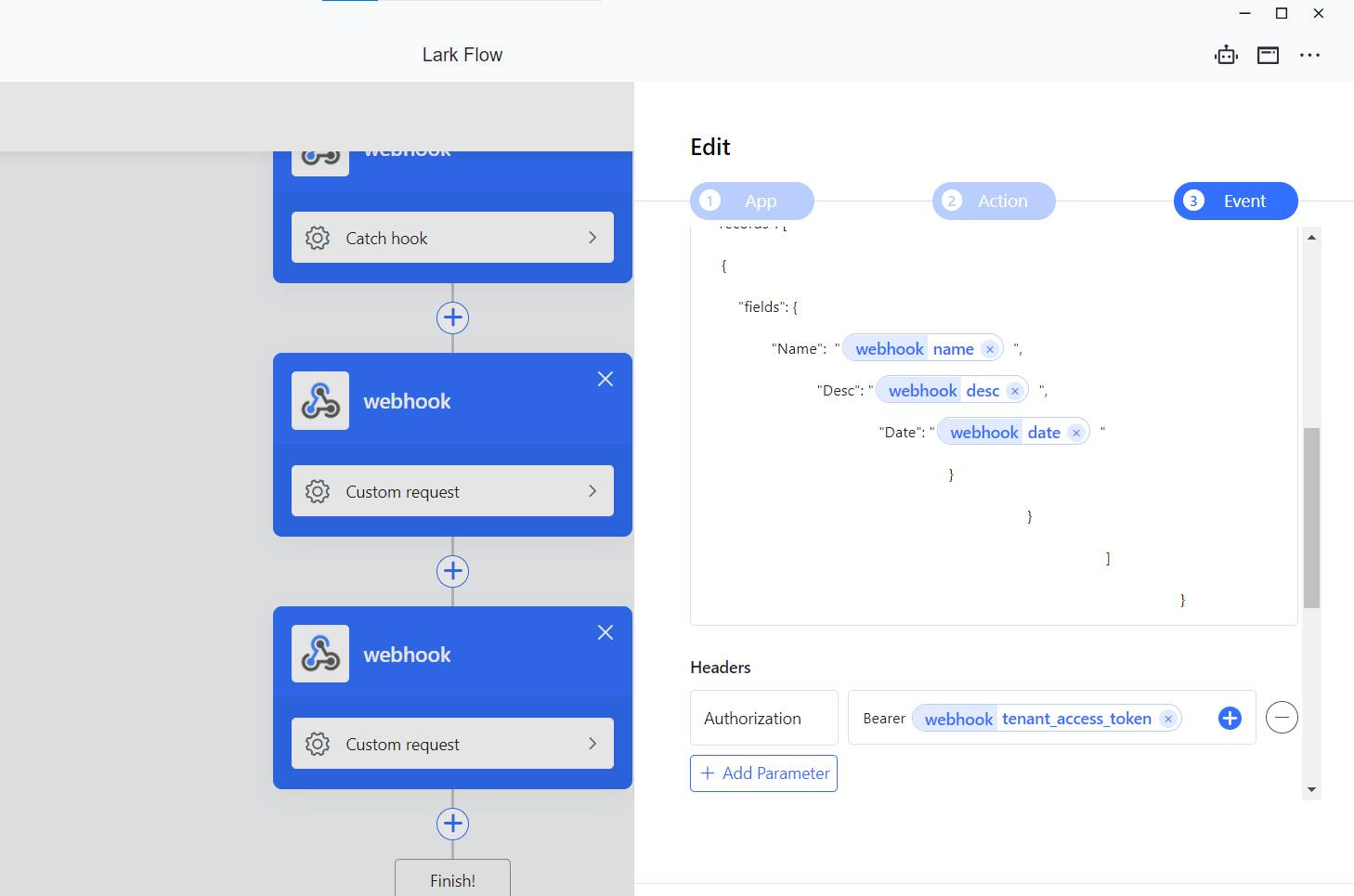Expand chevron of second Custom request
The width and height of the screenshot is (1354, 896).
point(592,744)
